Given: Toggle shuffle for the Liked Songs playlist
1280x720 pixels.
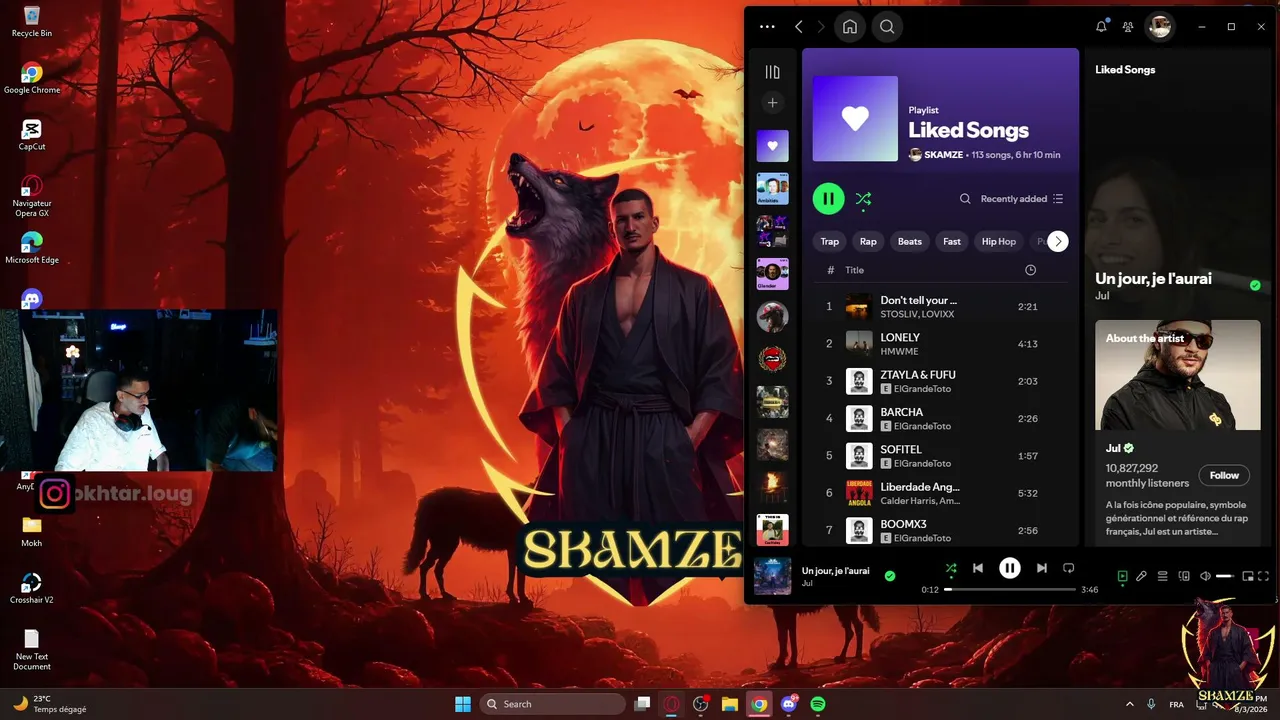Looking at the screenshot, I should tap(864, 199).
